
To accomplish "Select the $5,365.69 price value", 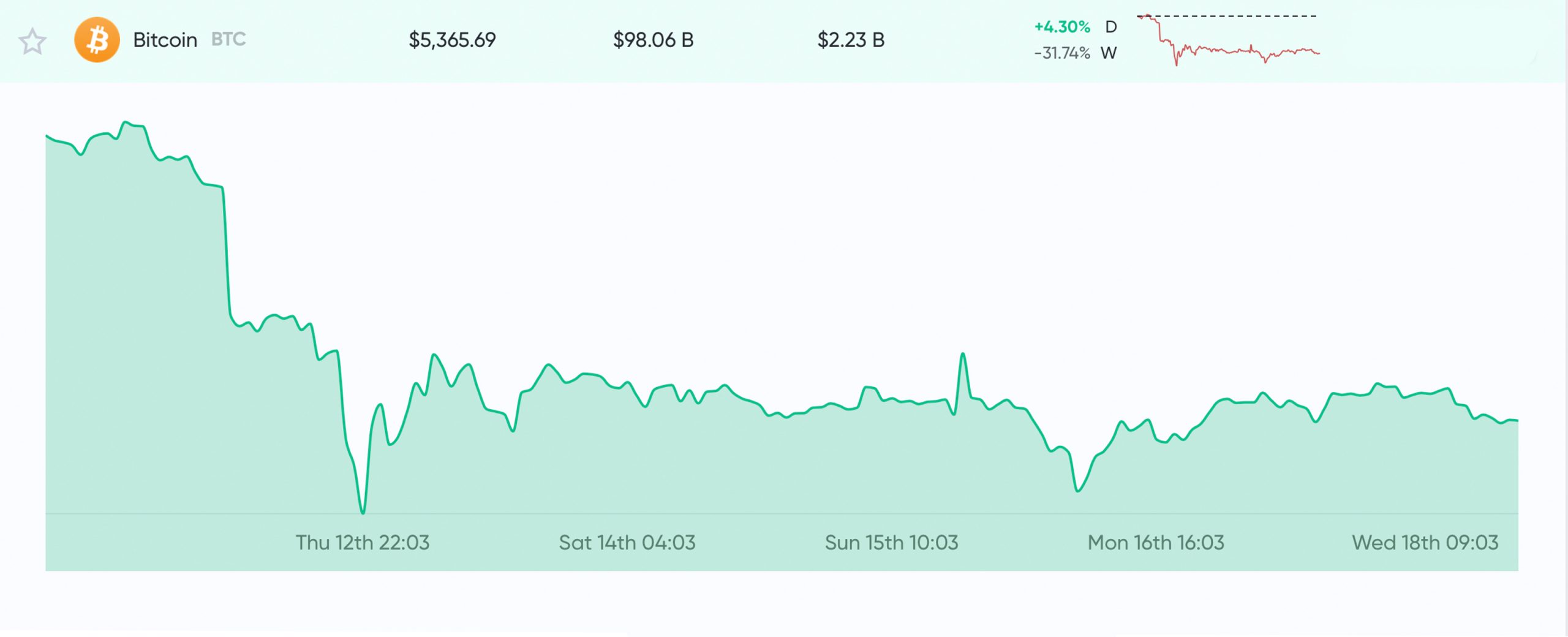I will click(x=452, y=40).
